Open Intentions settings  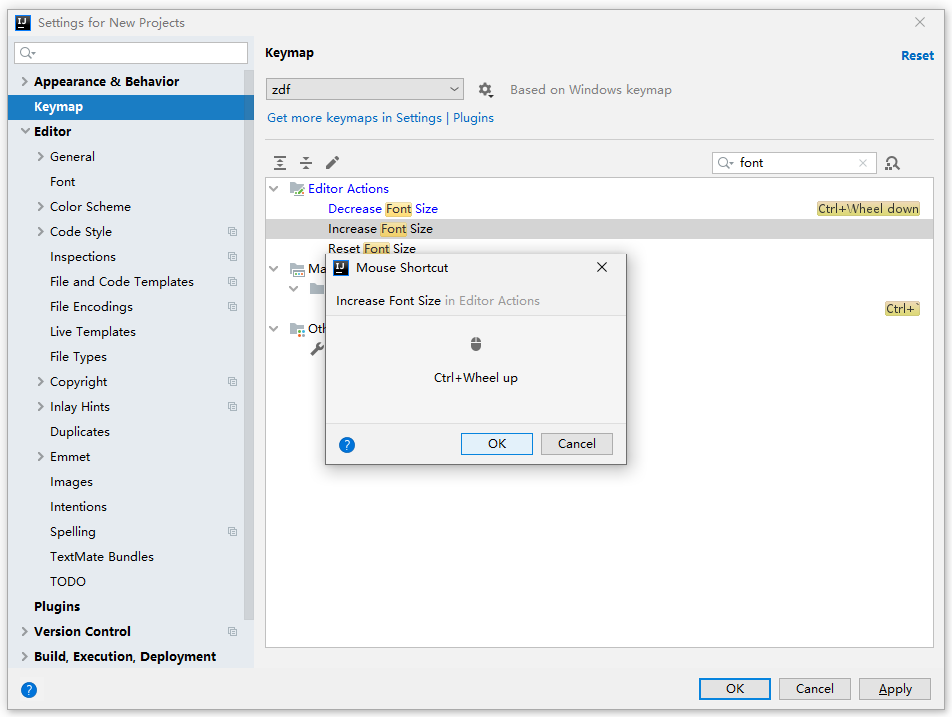click(78, 506)
